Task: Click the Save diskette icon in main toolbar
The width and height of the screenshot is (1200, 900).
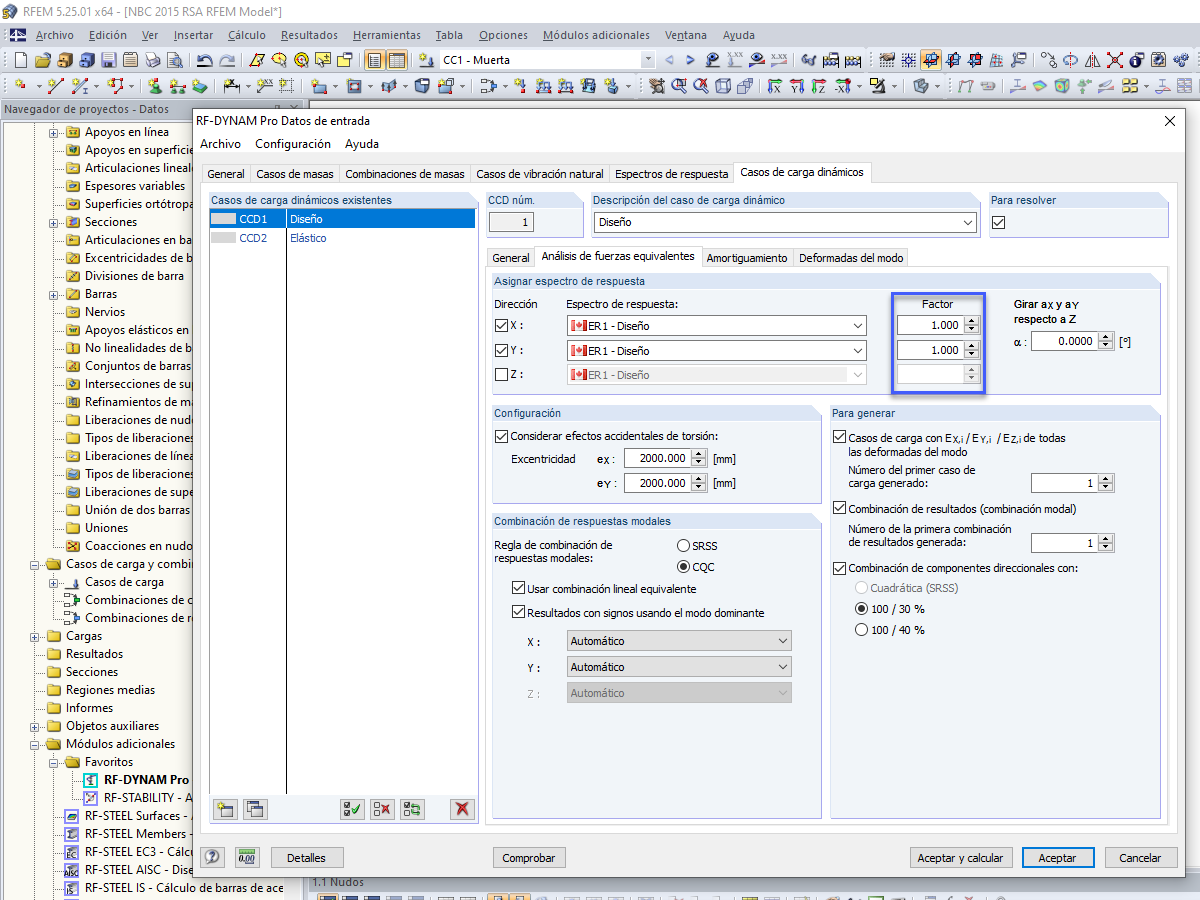Action: (x=108, y=60)
